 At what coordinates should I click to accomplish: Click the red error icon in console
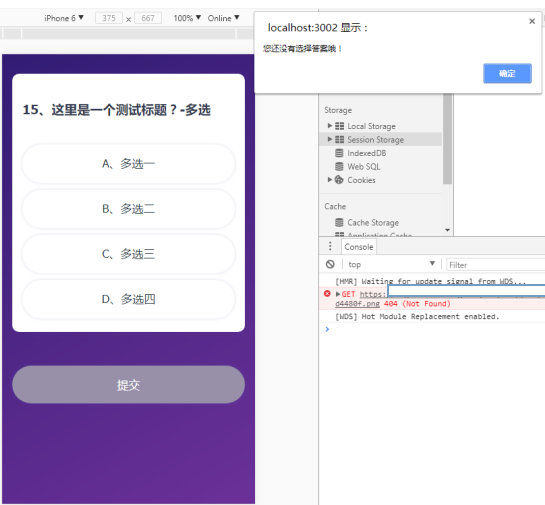[x=327, y=294]
